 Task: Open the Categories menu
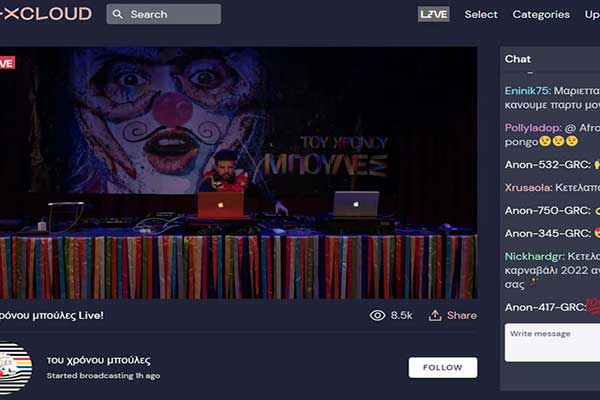541,15
